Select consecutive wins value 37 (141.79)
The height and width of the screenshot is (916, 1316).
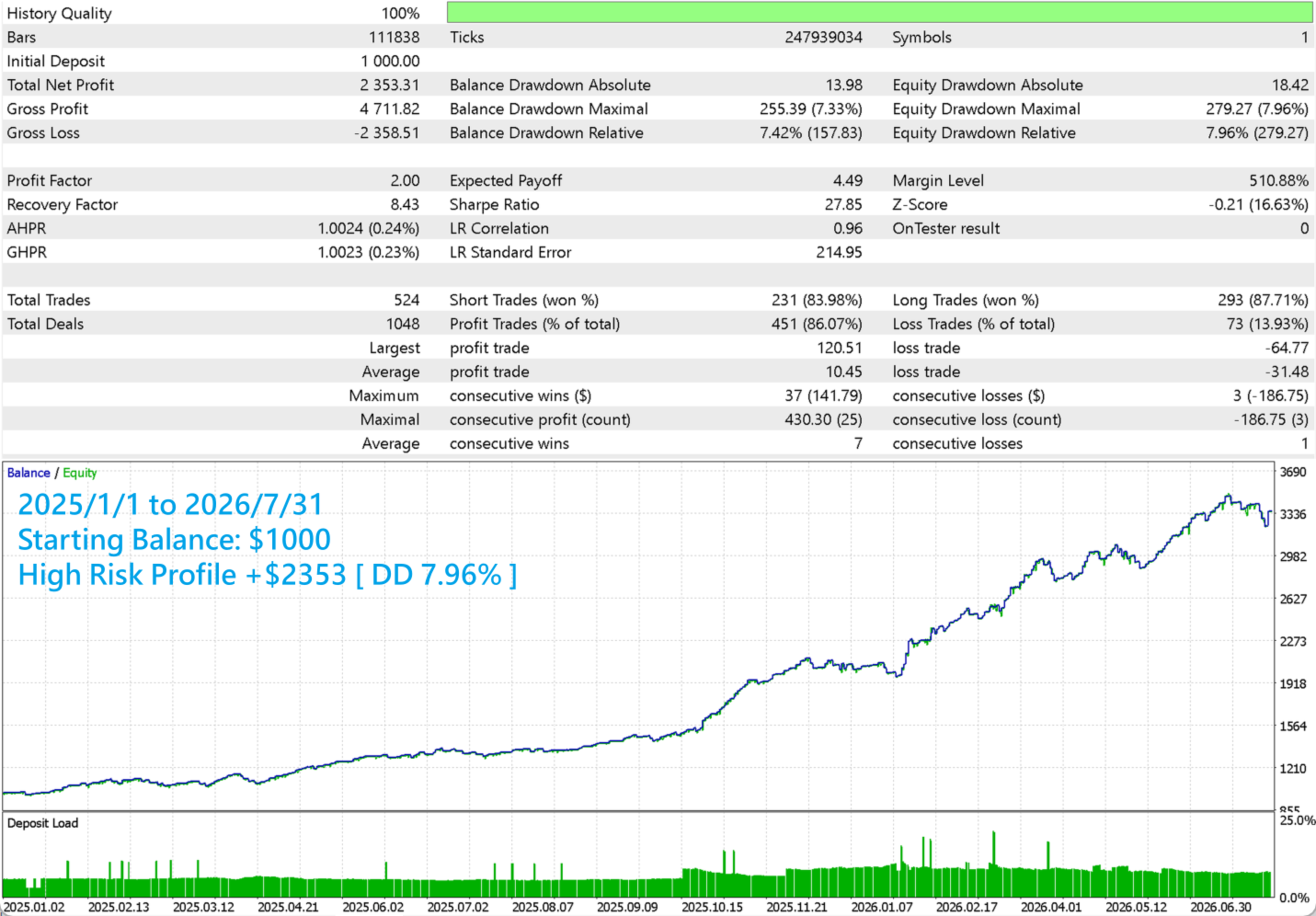[823, 396]
